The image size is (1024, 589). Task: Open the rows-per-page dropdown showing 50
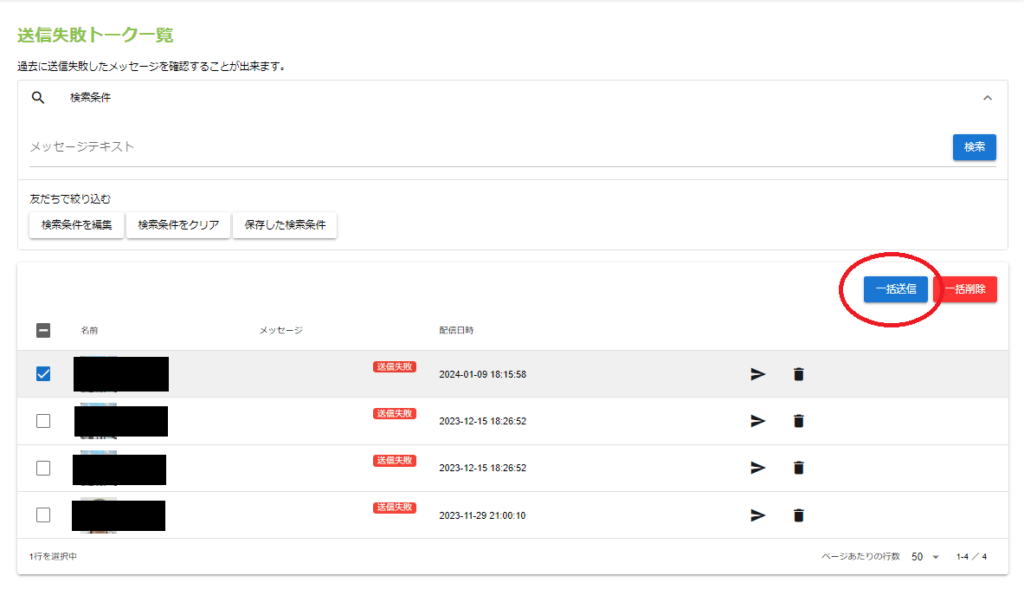pyautogui.click(x=925, y=556)
